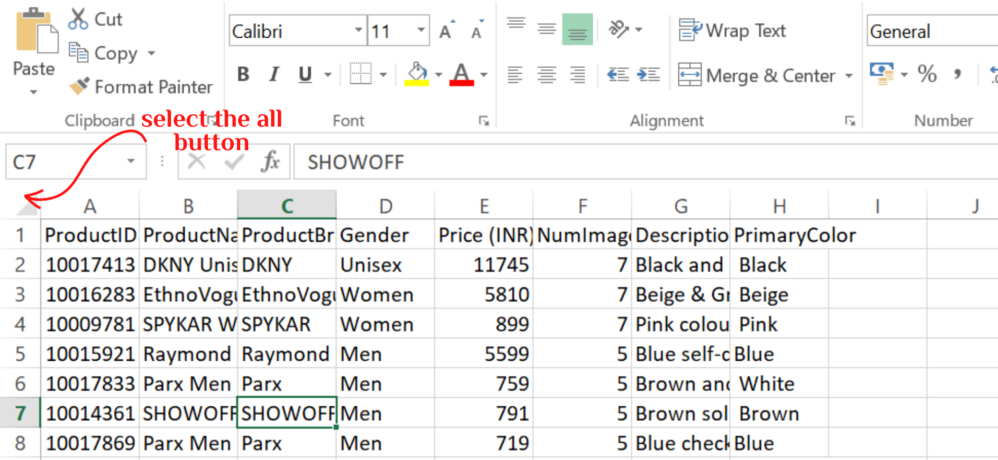Expand the Underline style dropdown arrow
Image resolution: width=998 pixels, height=460 pixels.
[x=328, y=75]
